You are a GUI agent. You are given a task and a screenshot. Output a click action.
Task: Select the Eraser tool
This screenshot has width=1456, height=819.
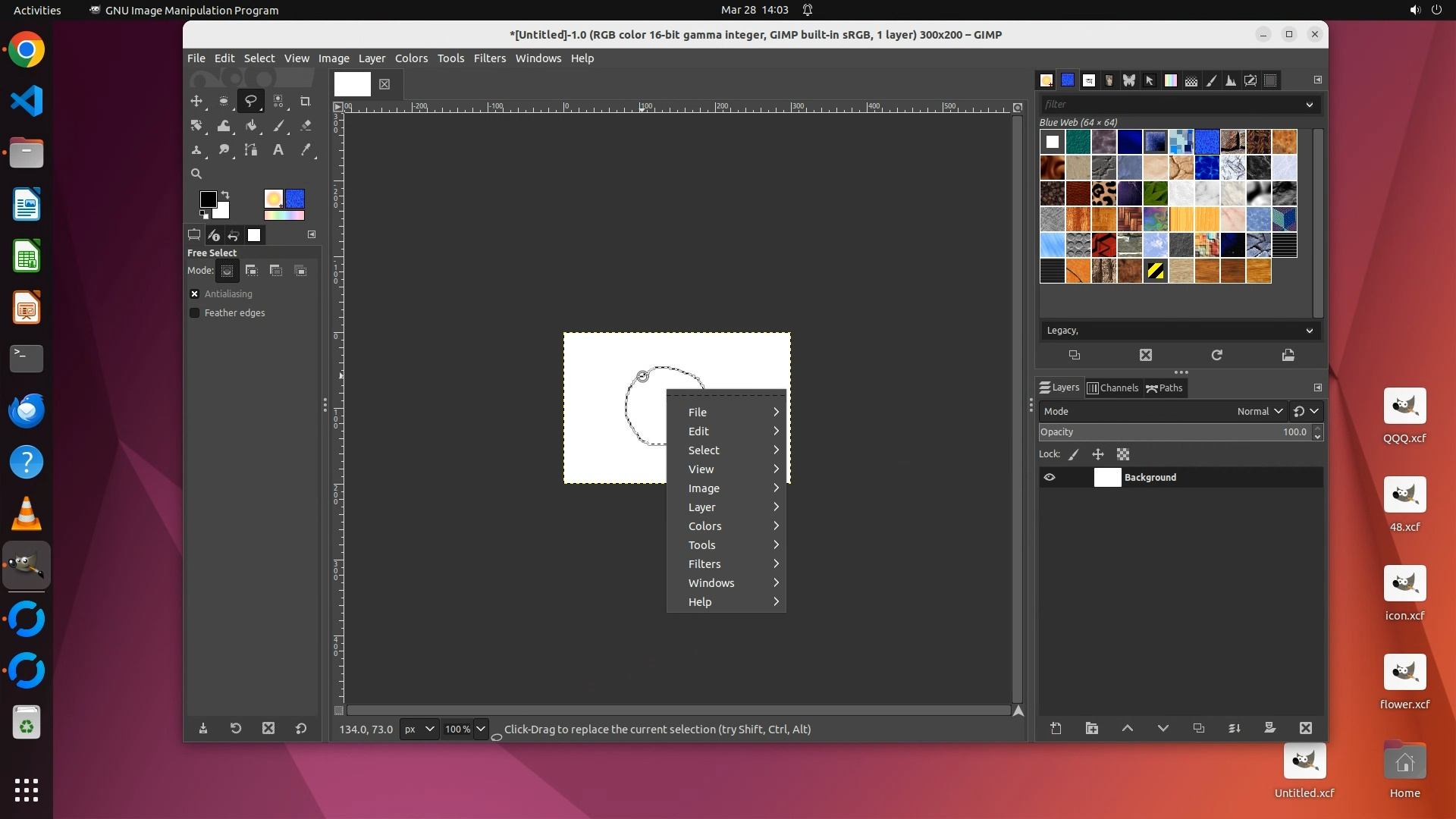tap(306, 126)
